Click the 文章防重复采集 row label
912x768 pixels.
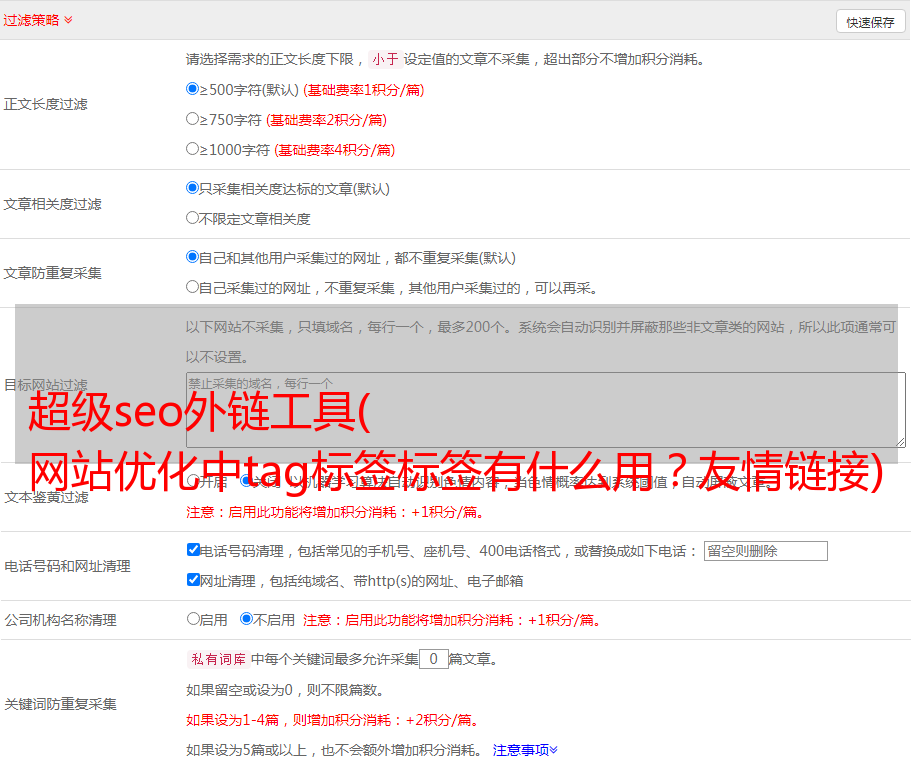tap(52, 273)
